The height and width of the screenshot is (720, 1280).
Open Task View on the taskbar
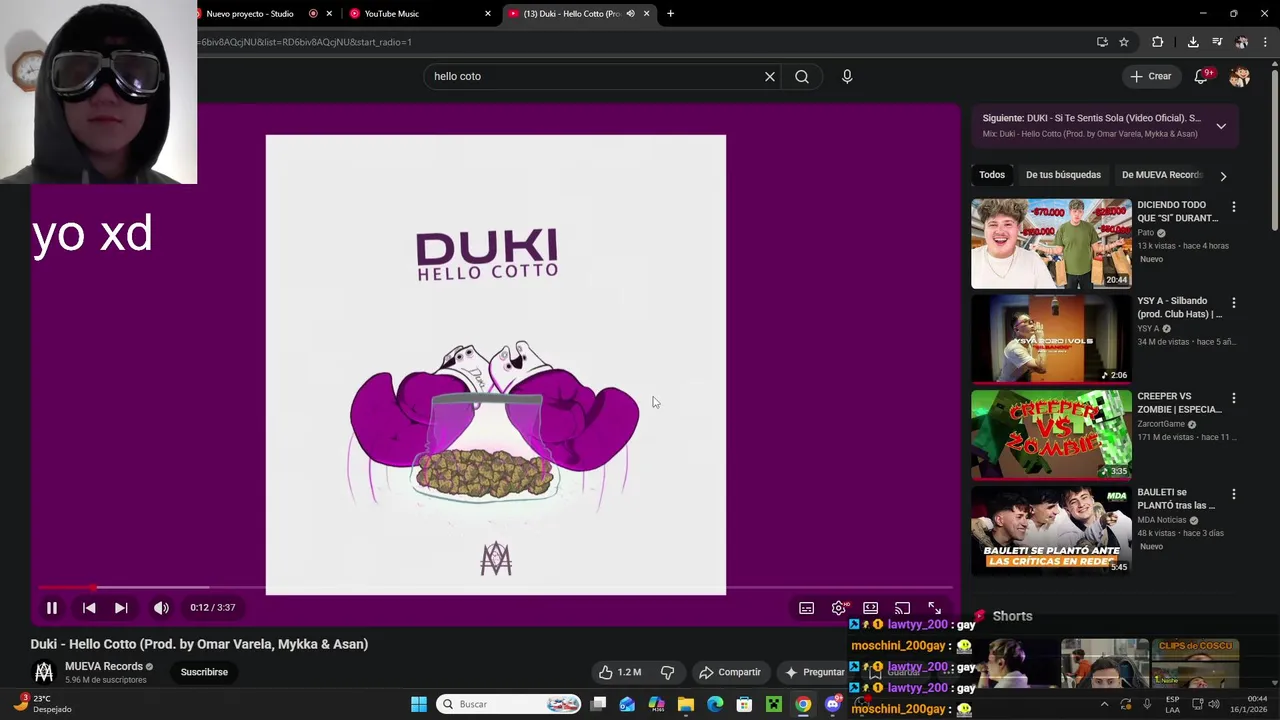[598, 704]
